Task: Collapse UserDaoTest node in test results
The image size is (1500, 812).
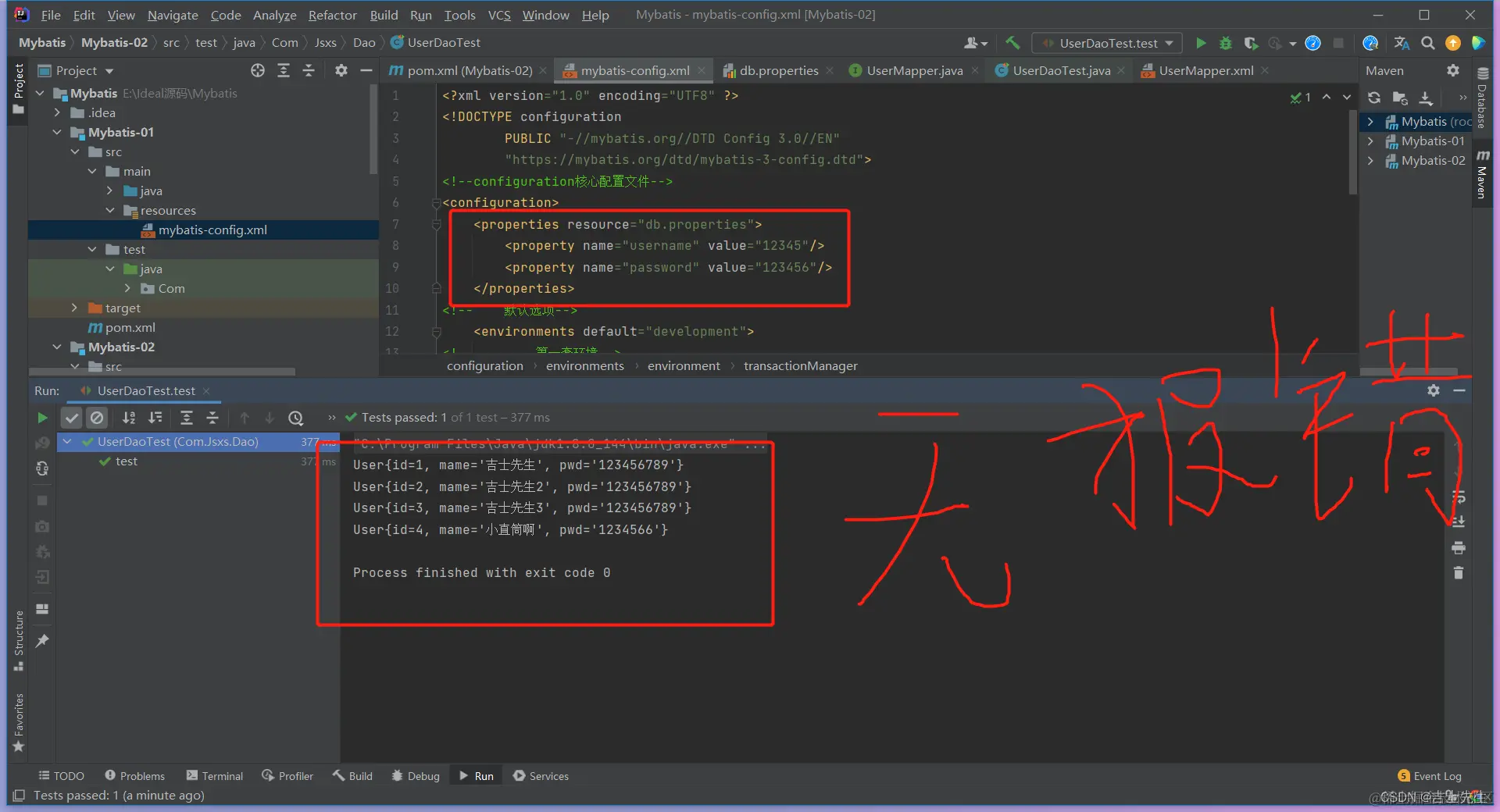Action: coord(68,441)
